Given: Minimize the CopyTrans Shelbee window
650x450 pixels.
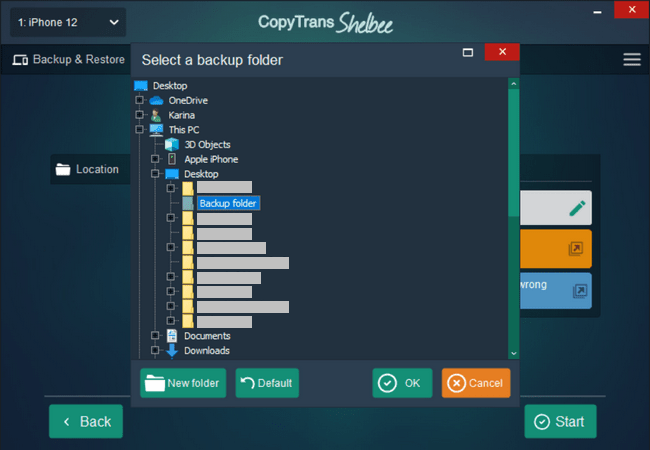Looking at the screenshot, I should [x=597, y=12].
